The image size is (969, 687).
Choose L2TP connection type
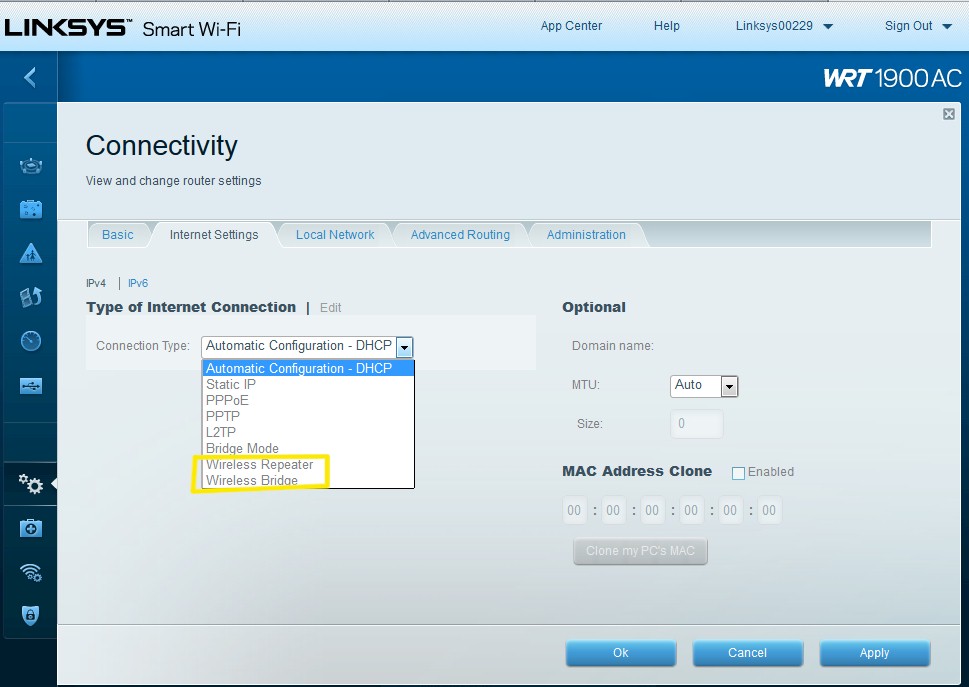(308, 432)
